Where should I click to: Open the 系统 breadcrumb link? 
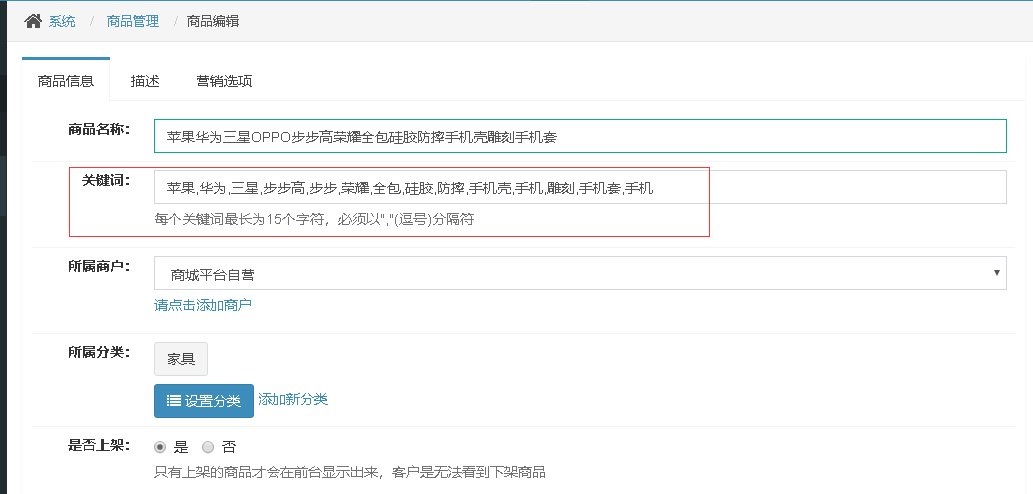coord(62,21)
